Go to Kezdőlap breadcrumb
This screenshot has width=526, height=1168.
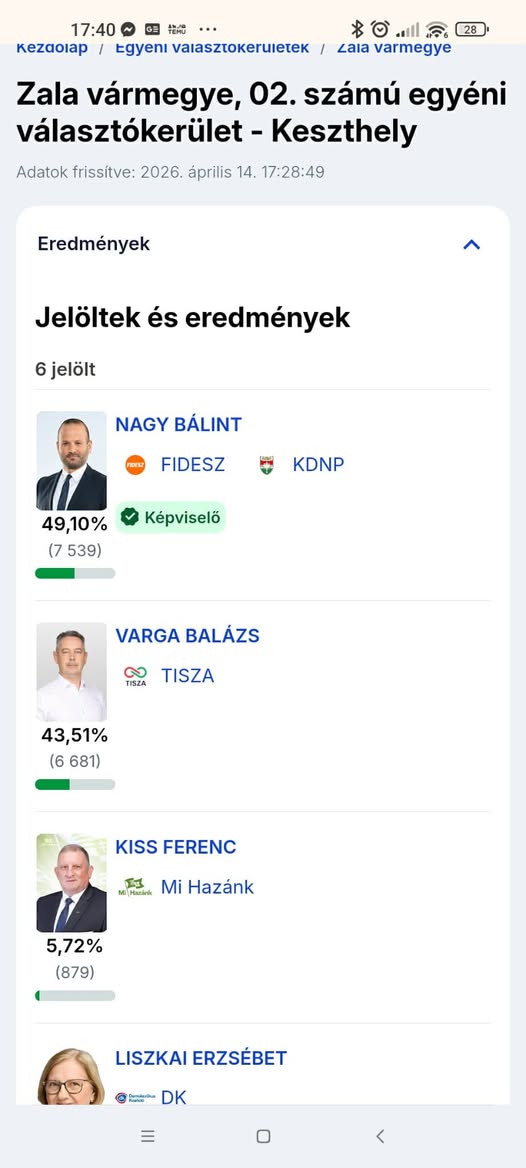(52, 48)
